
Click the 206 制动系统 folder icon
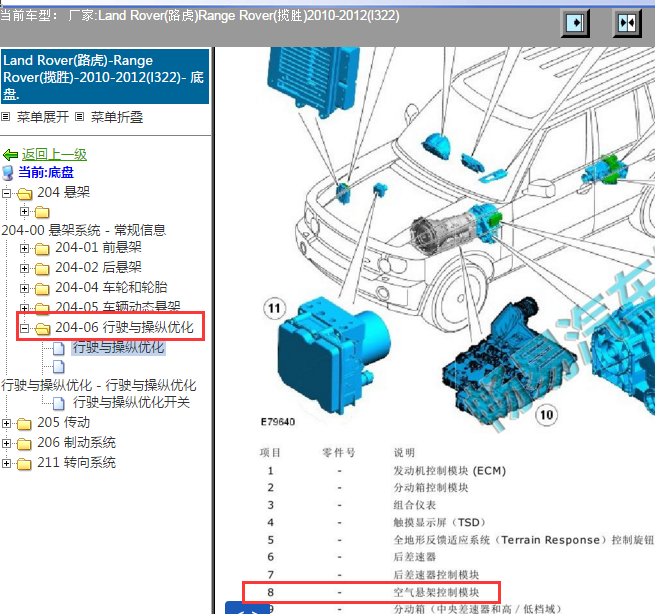click(24, 444)
